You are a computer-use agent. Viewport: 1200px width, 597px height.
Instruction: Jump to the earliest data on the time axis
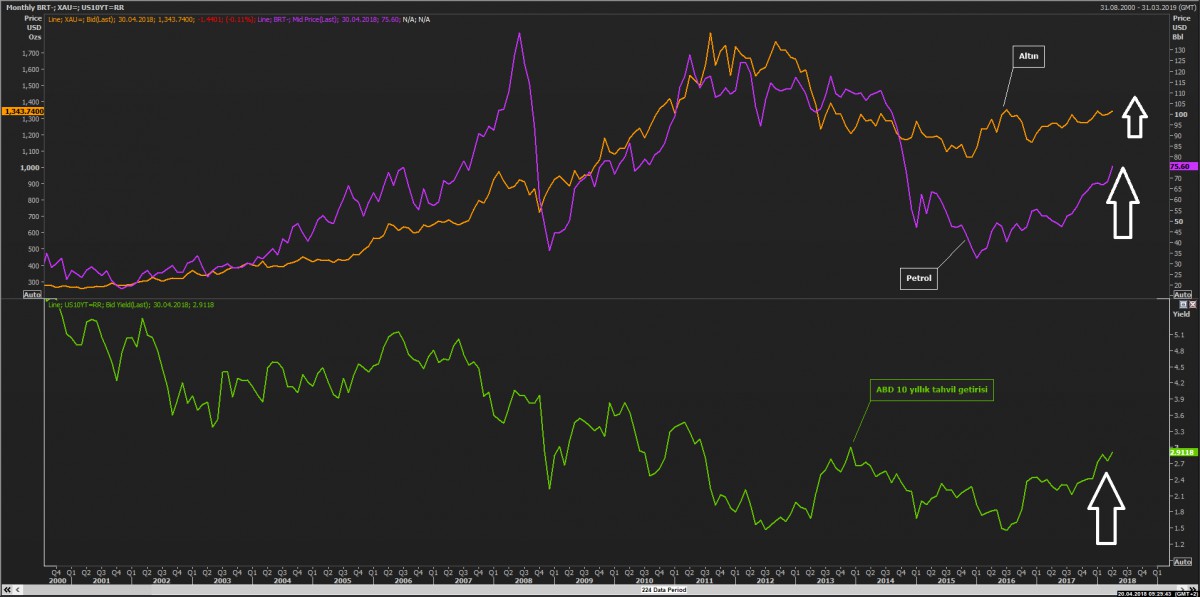(x=6, y=591)
